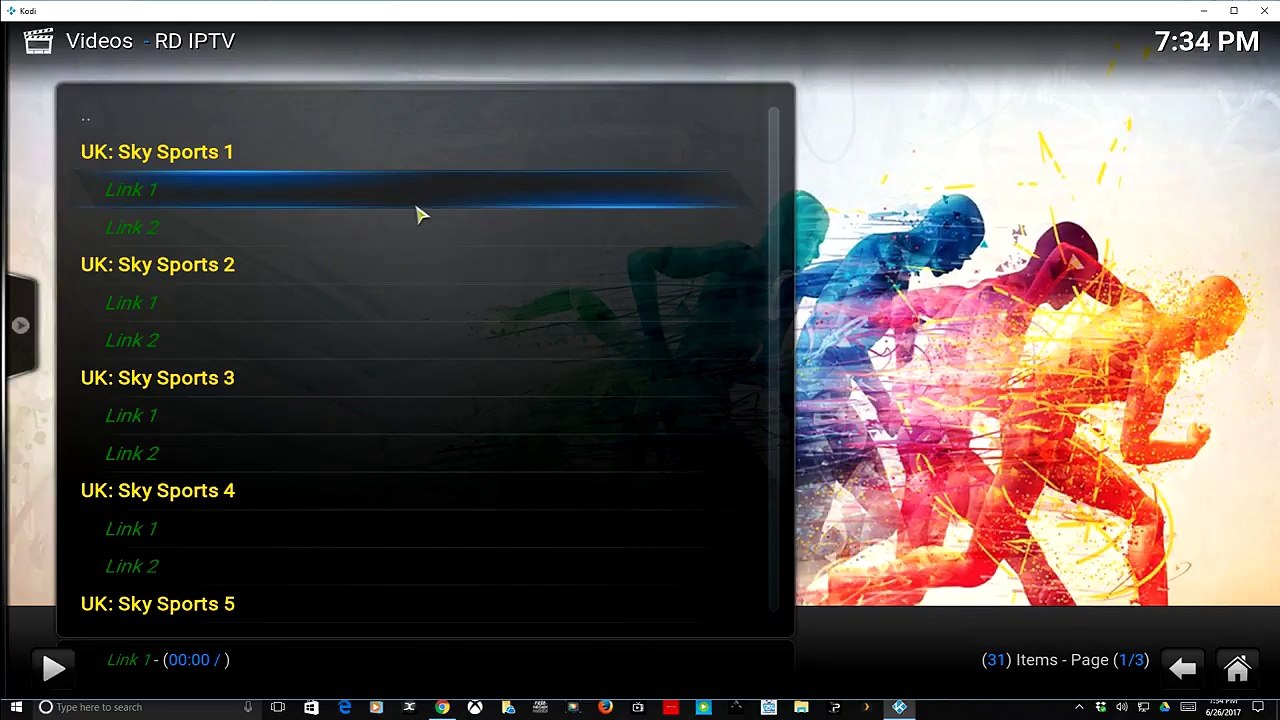Launch Google Chrome from the taskbar

pyautogui.click(x=442, y=707)
